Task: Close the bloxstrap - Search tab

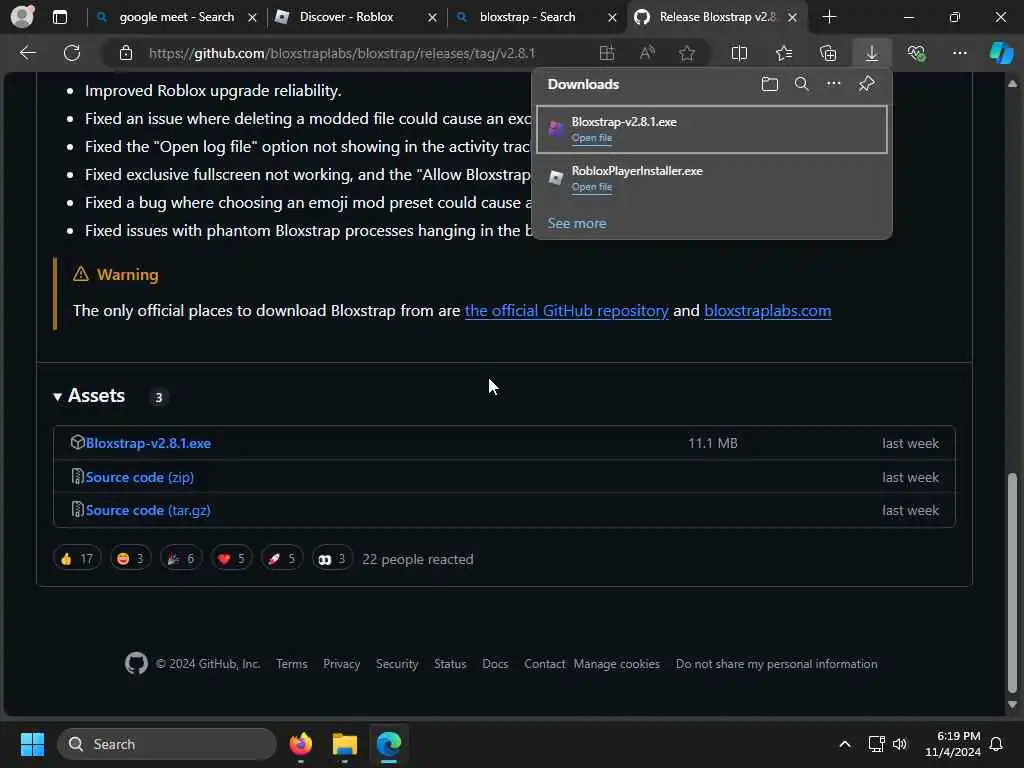Action: point(612,18)
